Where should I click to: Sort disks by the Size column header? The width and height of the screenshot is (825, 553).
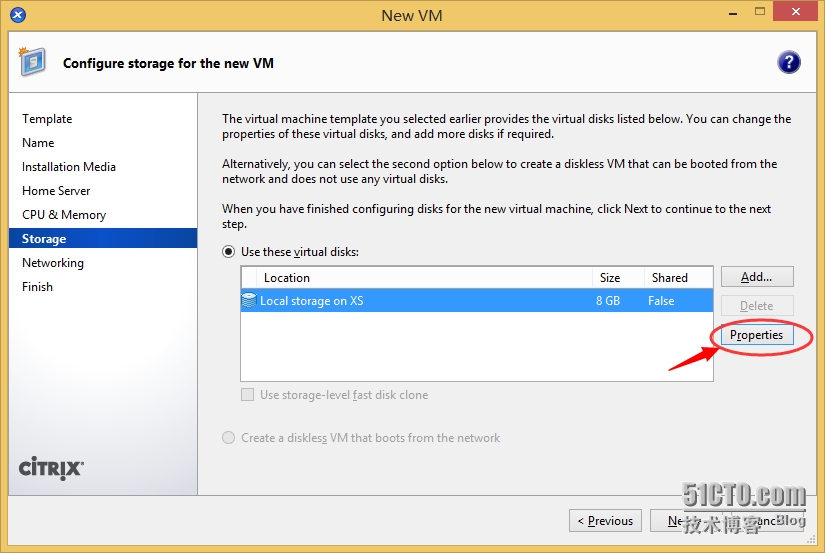[610, 278]
